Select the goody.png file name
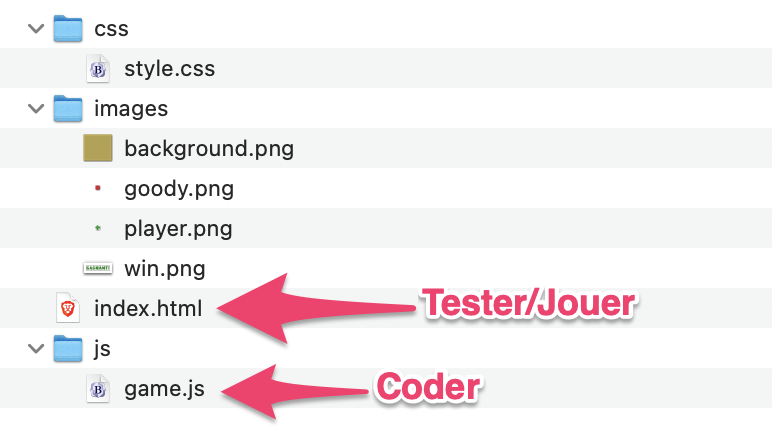772x434 pixels. [x=179, y=189]
